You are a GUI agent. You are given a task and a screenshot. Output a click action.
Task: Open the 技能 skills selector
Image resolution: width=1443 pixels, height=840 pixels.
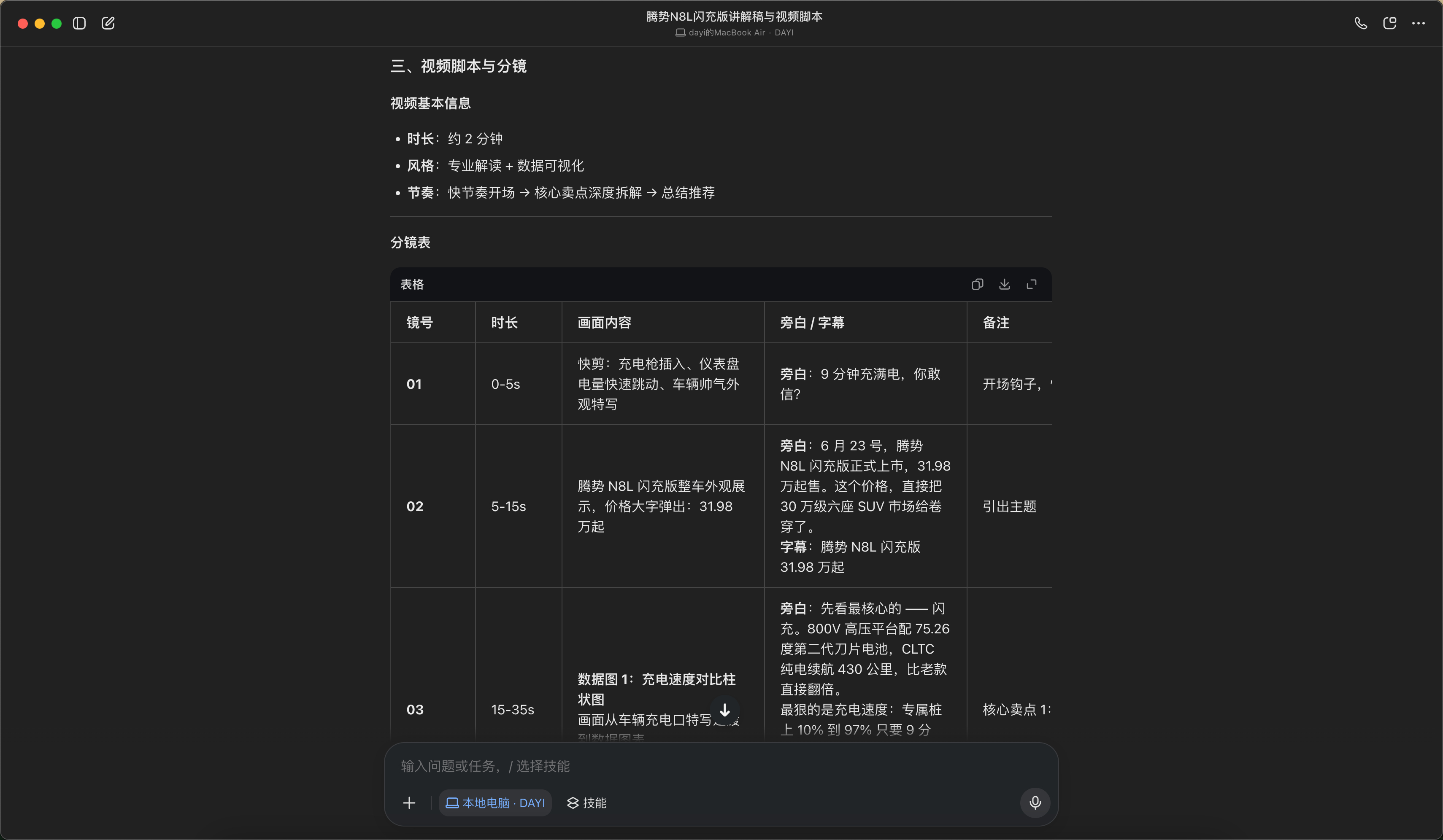coord(586,803)
